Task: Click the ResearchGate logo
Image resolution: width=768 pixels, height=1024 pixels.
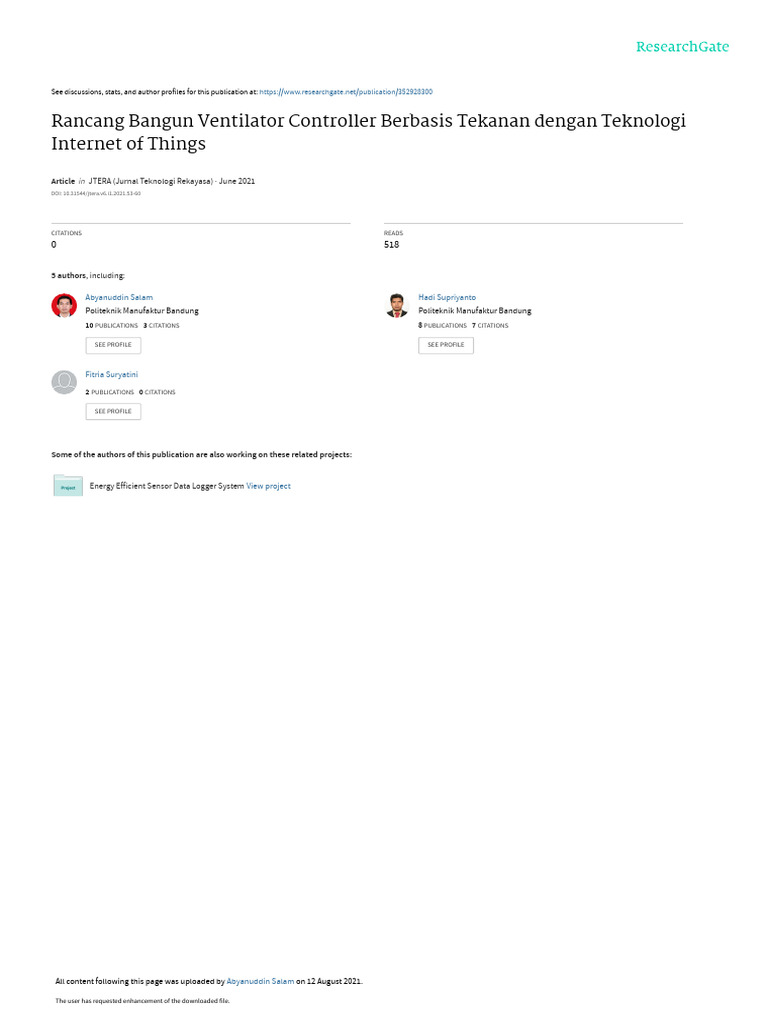Action: tap(682, 47)
